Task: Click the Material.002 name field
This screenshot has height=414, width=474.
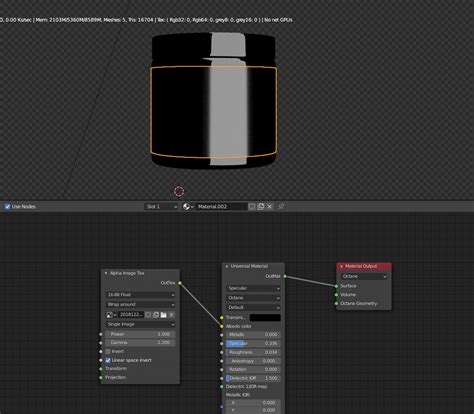Action: 222,207
